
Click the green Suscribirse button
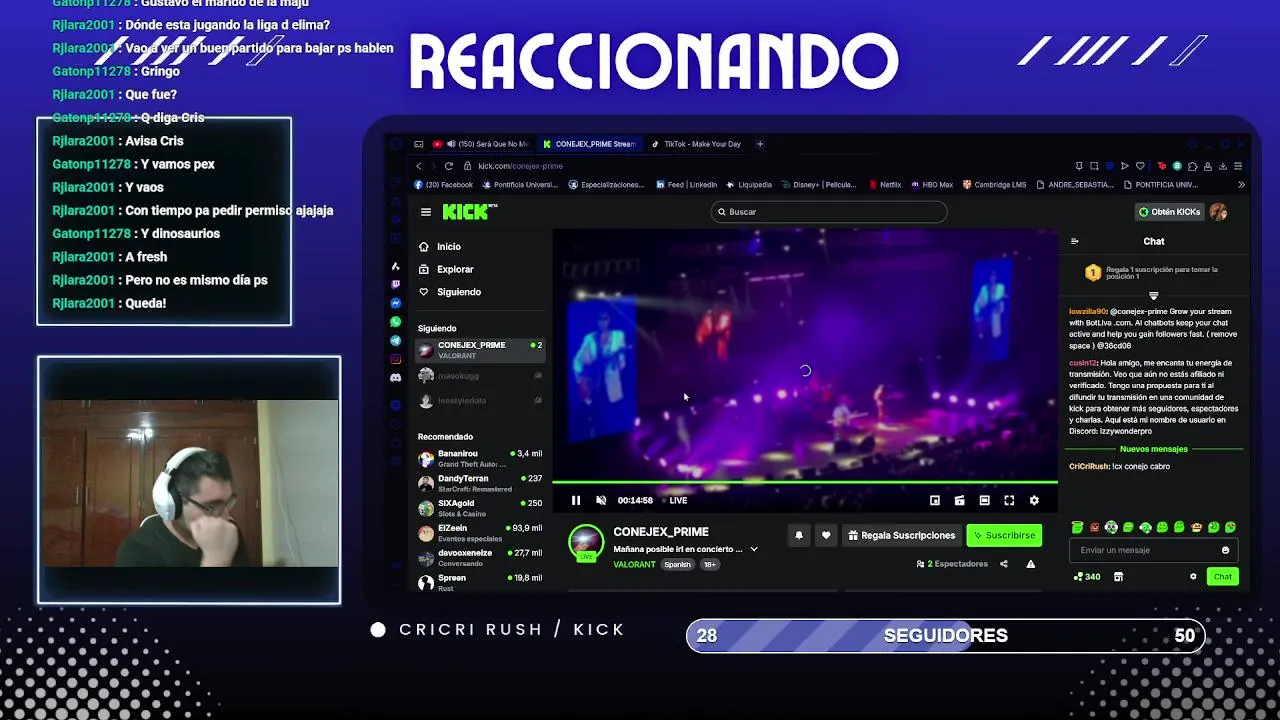coord(1004,535)
